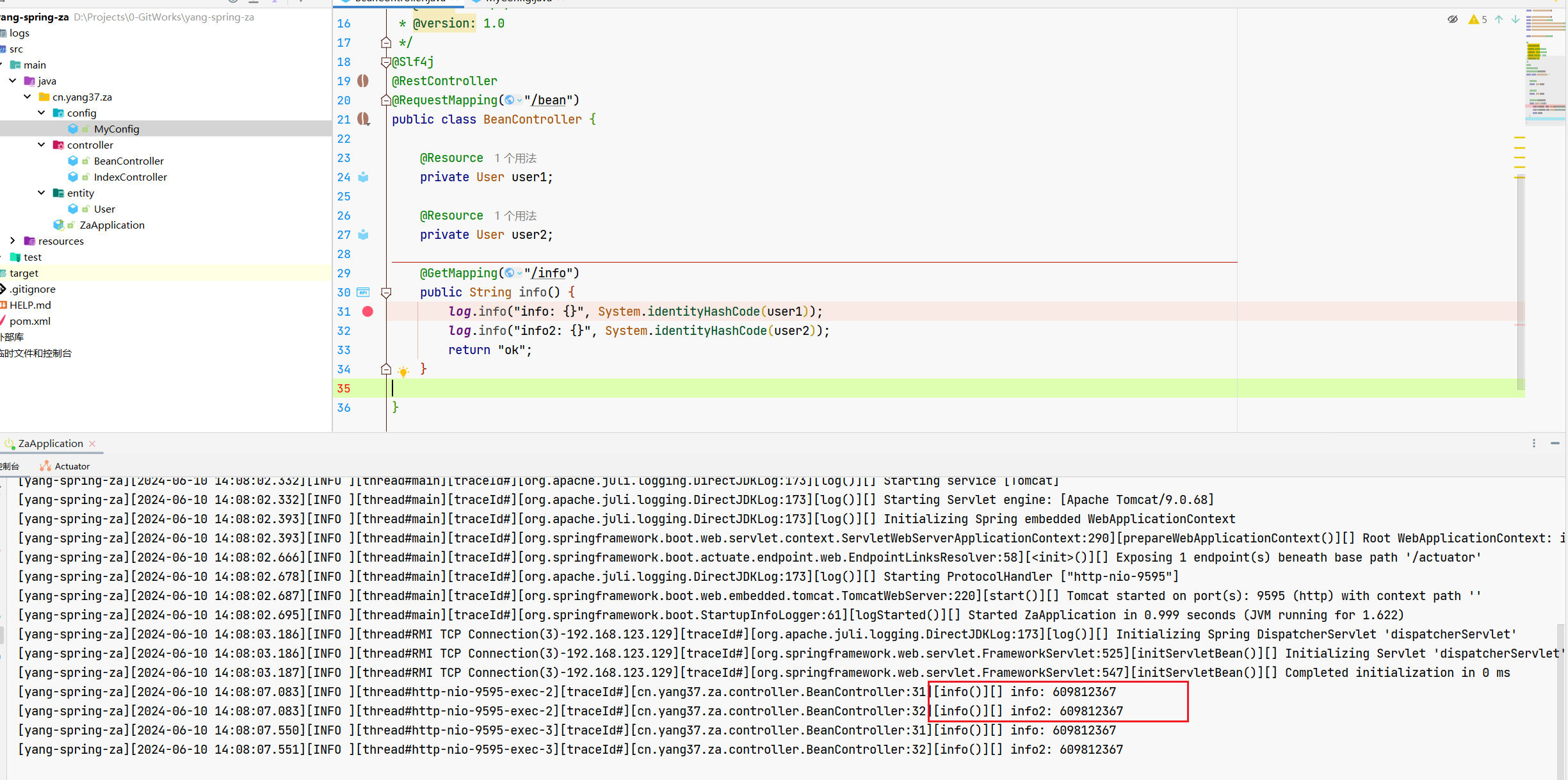Screen dimensions: 1568x780
Task: Click the code minimap preview in the editor corner
Action: click(x=1546, y=67)
